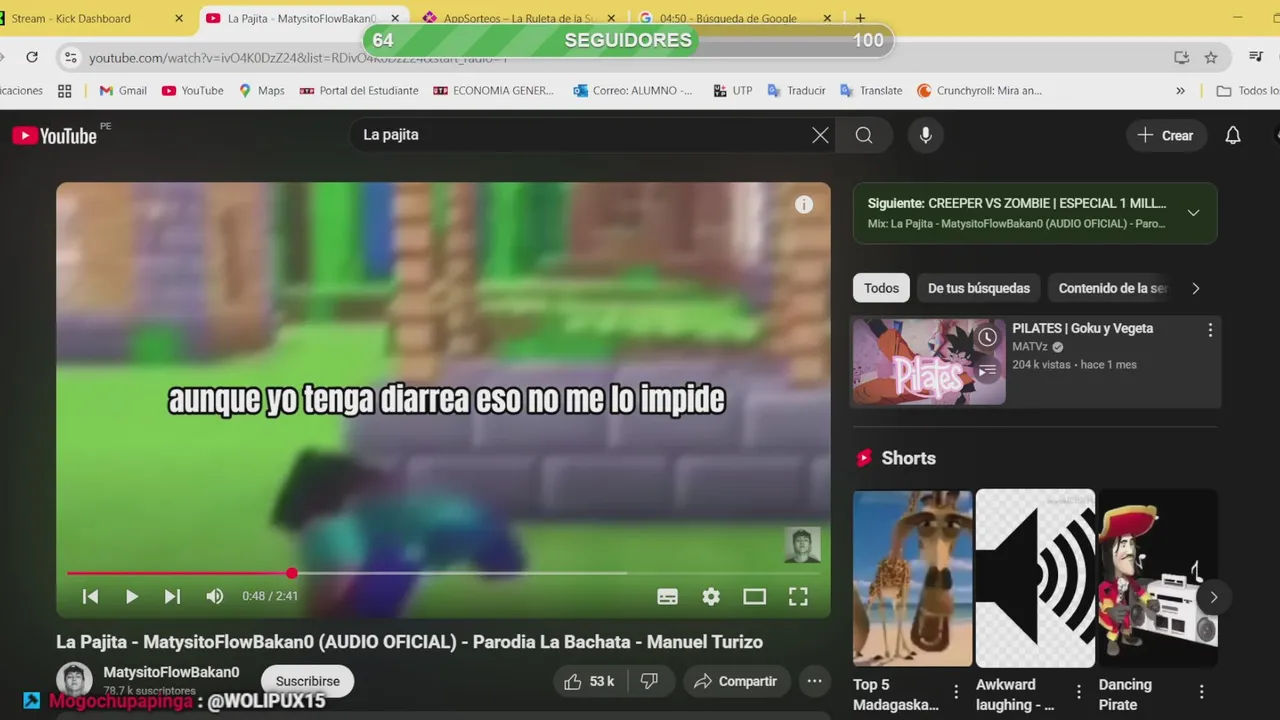This screenshot has width=1280, height=720.
Task: Skip to next video
Action: coord(172,597)
